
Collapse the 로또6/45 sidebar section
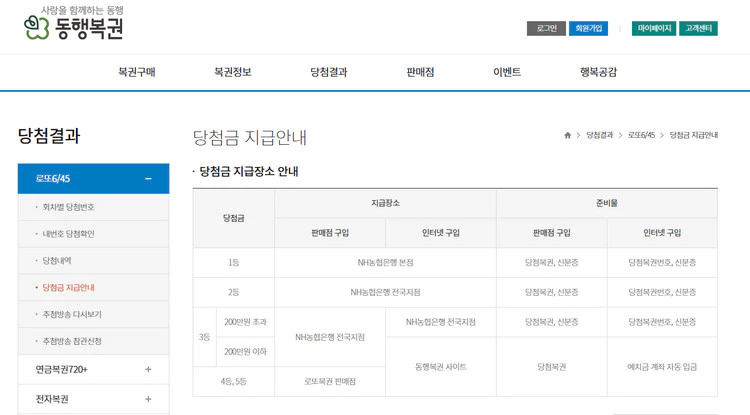pos(148,179)
